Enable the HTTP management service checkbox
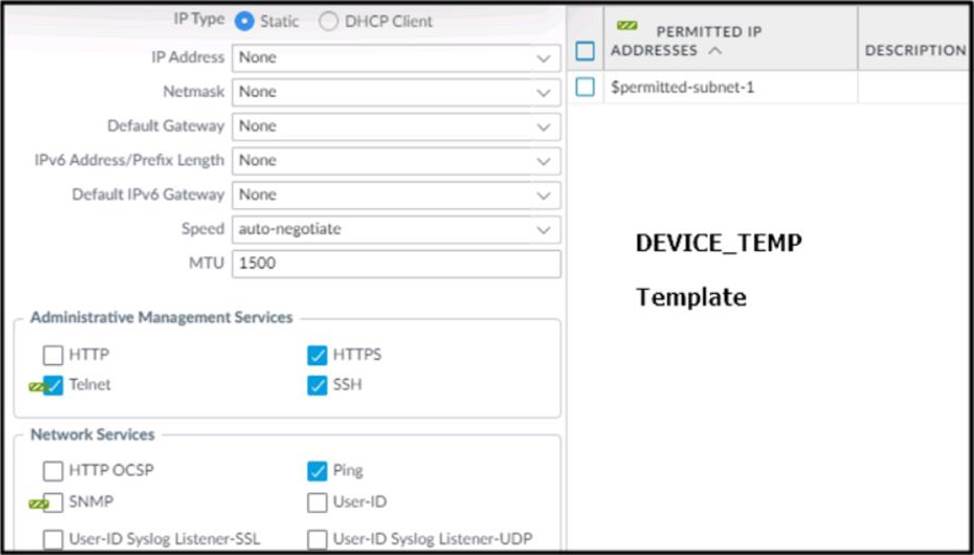The height and width of the screenshot is (555, 974). coord(53,355)
